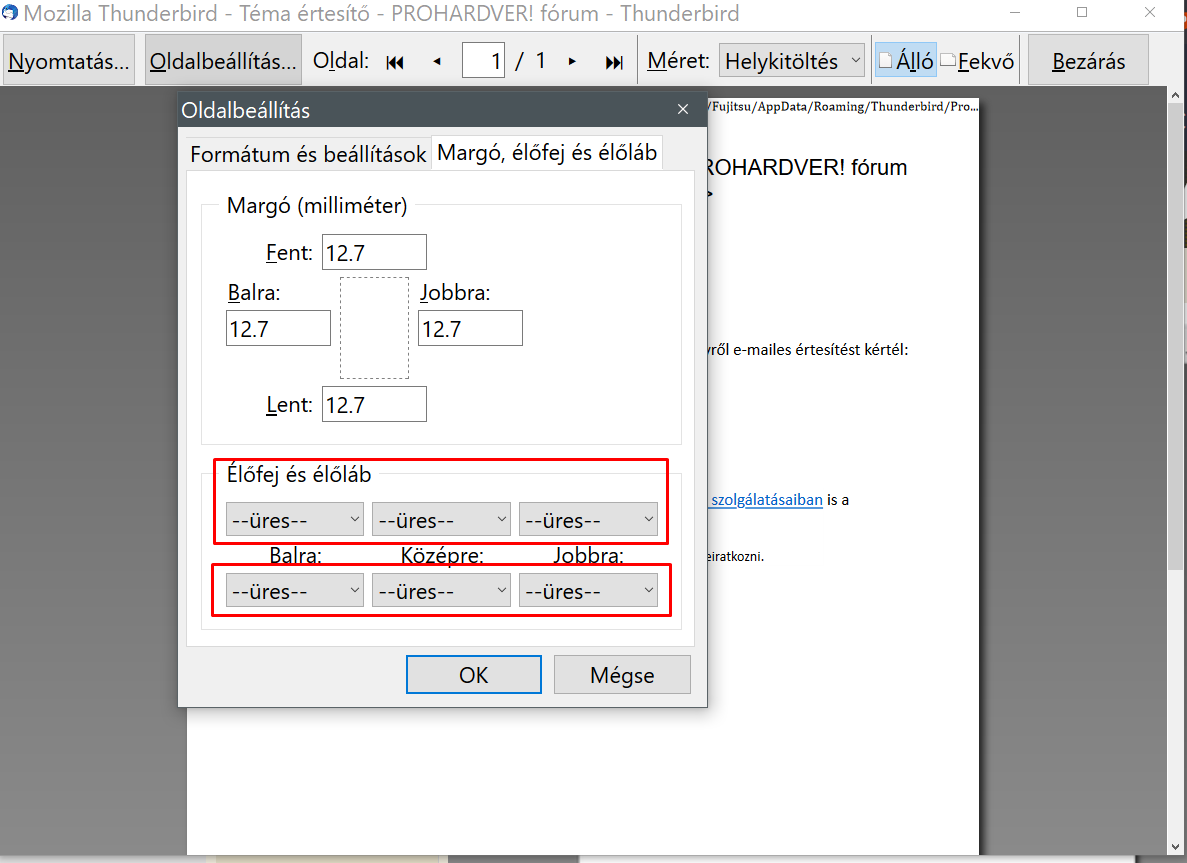Maximize the Thunderbird window
Image resolution: width=1187 pixels, height=863 pixels.
(1082, 12)
